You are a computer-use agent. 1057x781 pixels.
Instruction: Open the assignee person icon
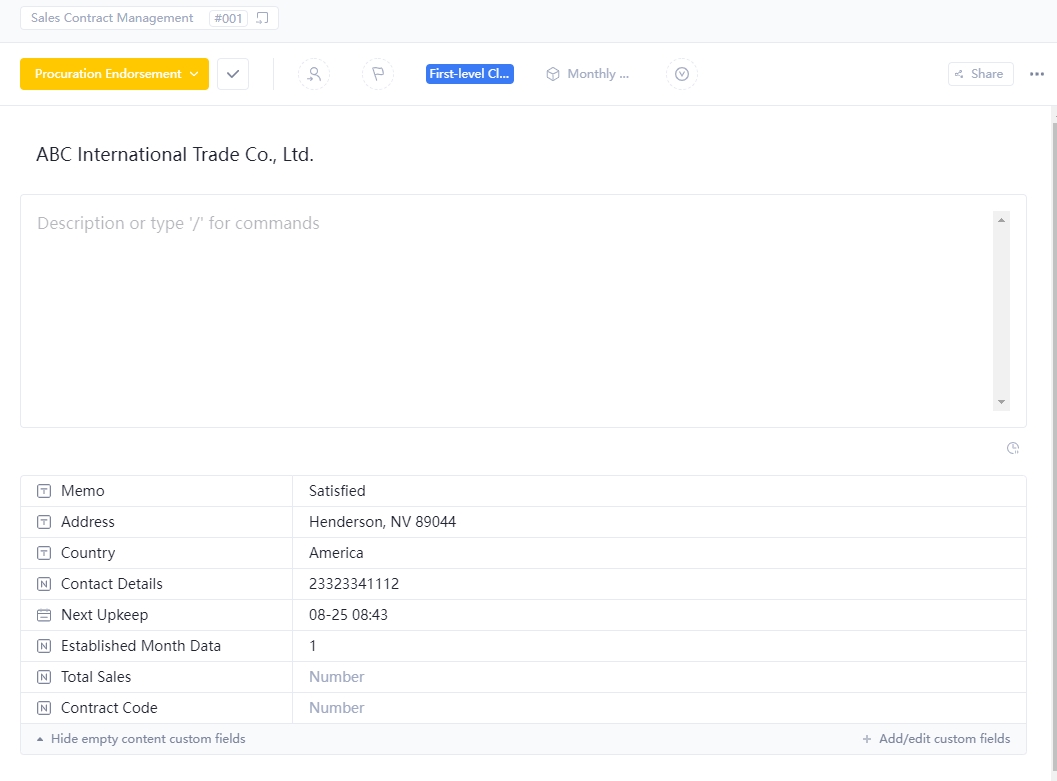click(x=314, y=74)
